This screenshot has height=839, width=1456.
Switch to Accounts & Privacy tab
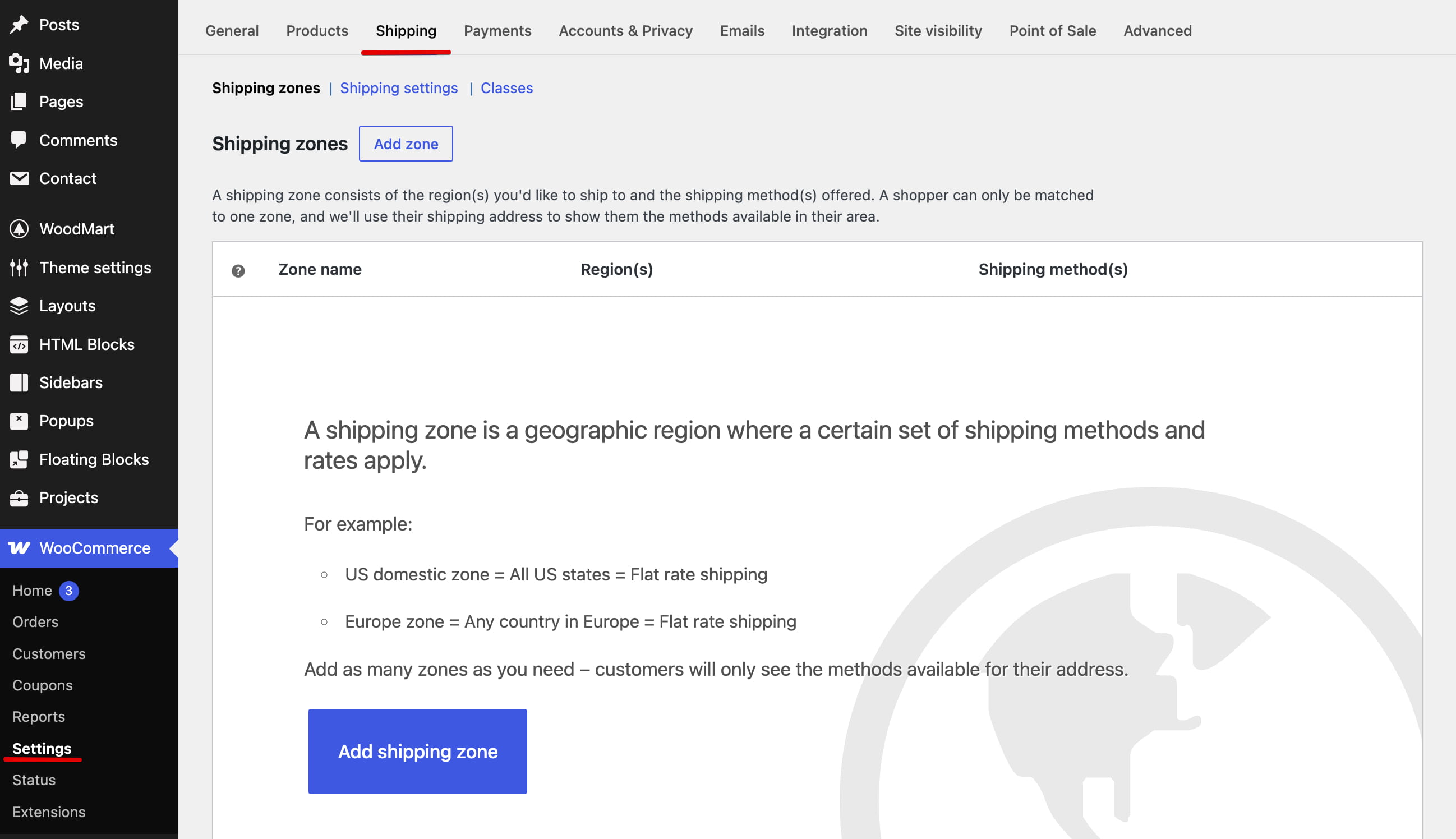point(626,30)
